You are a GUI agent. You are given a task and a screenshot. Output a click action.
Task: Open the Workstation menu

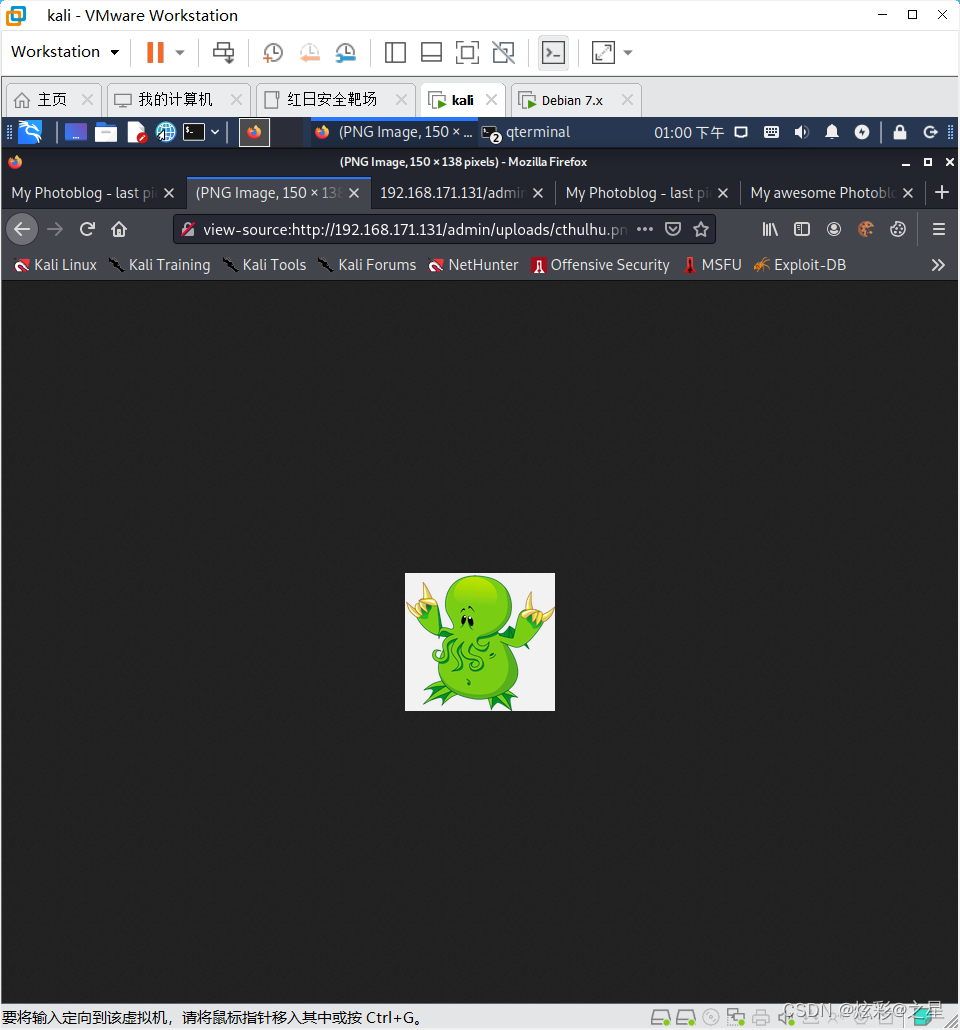click(x=65, y=52)
